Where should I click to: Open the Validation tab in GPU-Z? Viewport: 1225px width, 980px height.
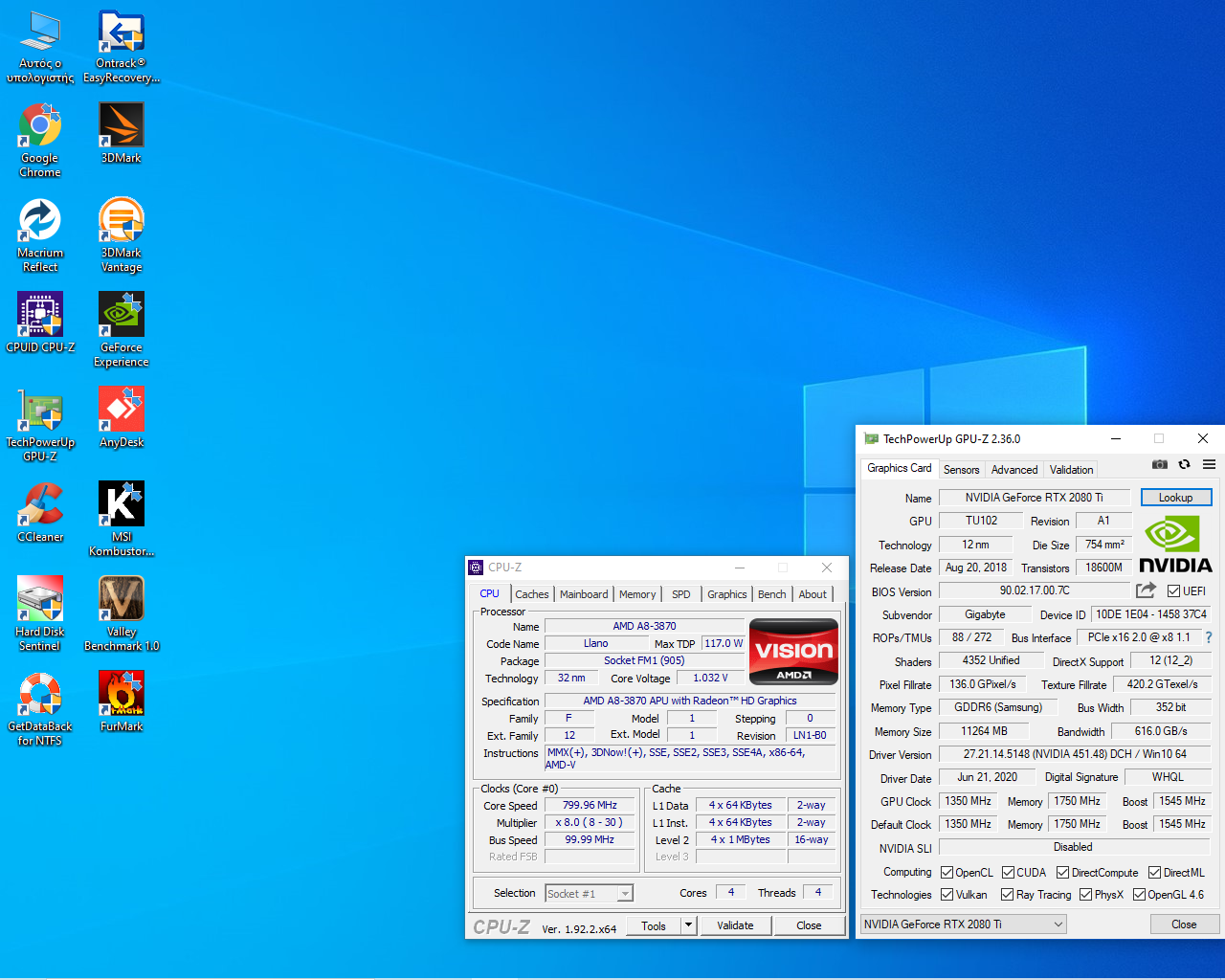point(1071,470)
